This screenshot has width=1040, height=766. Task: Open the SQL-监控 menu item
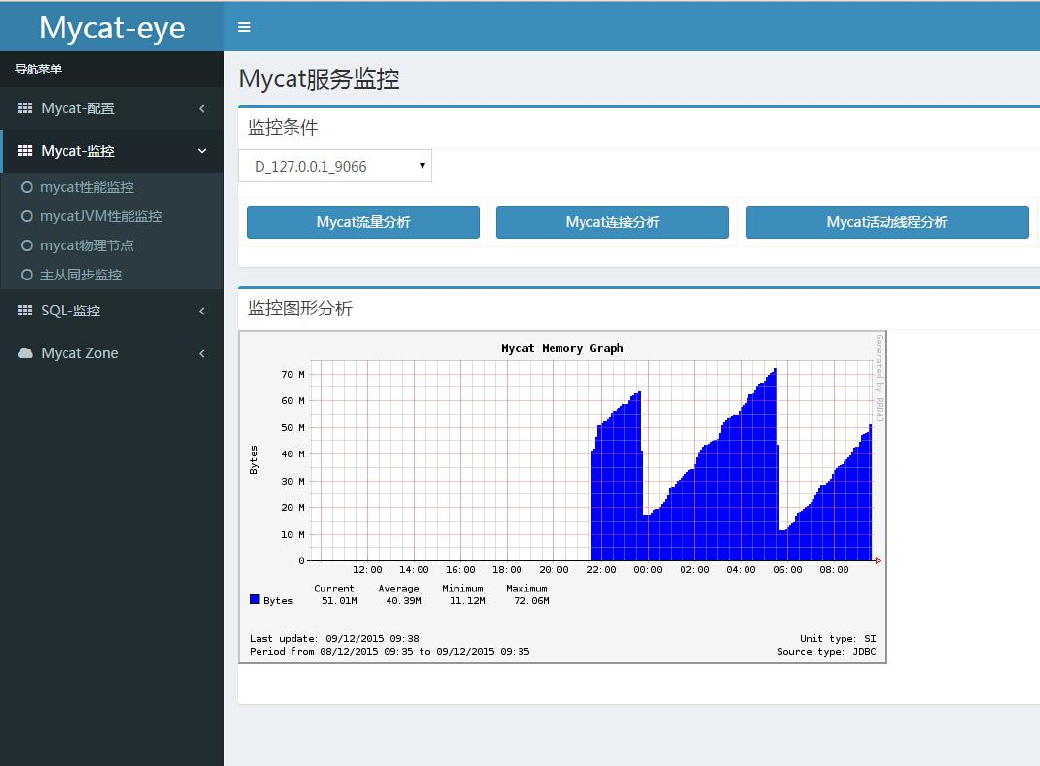(112, 310)
